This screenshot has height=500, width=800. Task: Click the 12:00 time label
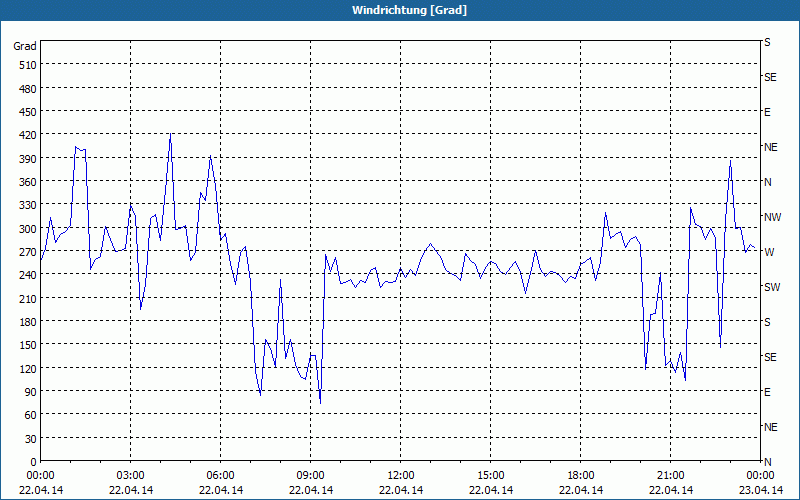click(x=401, y=476)
